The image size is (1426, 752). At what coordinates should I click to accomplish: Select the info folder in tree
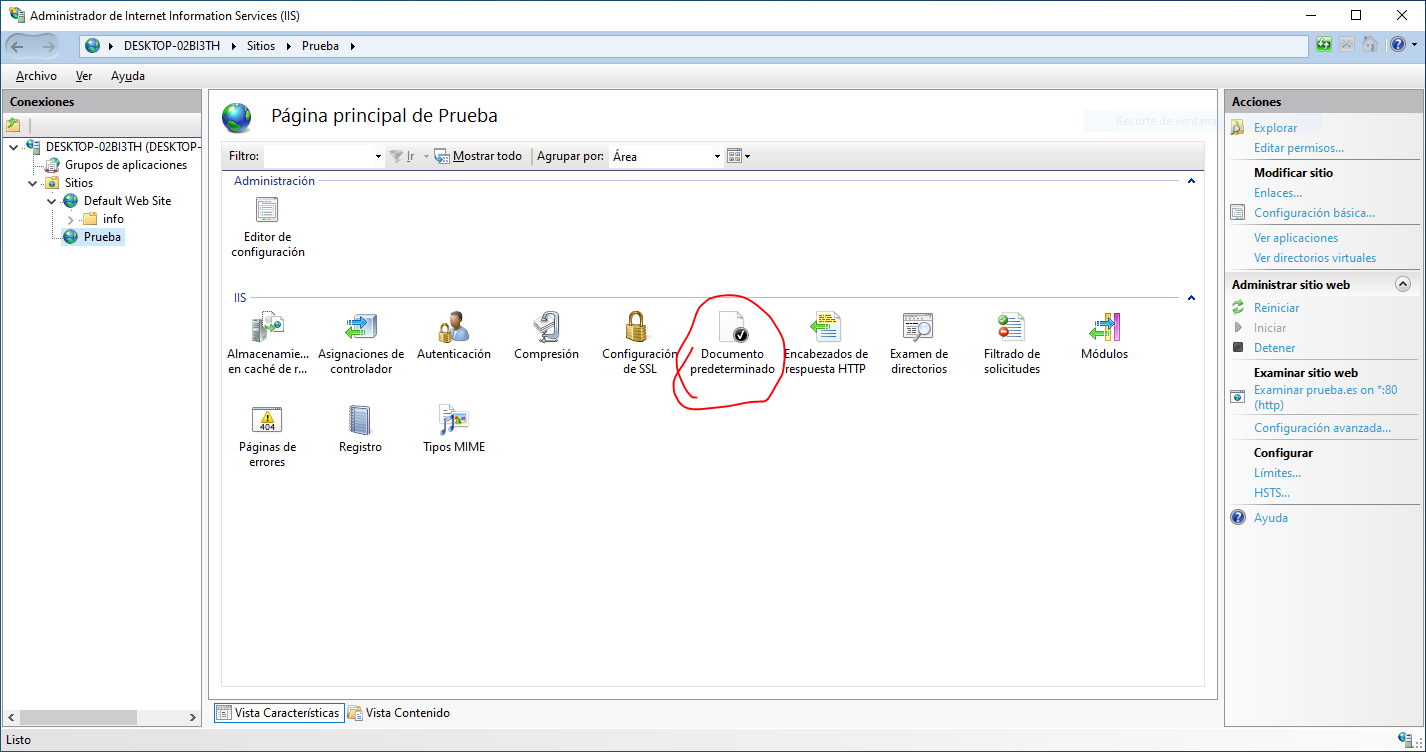[x=113, y=219]
